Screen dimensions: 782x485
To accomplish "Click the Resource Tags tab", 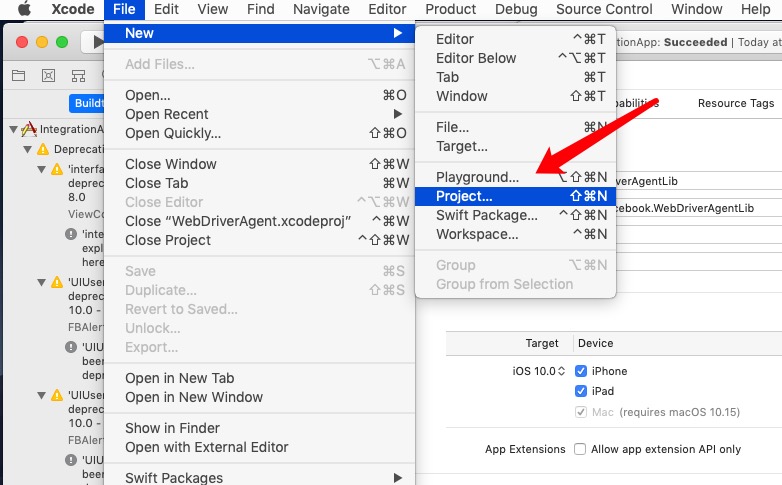I will (735, 103).
